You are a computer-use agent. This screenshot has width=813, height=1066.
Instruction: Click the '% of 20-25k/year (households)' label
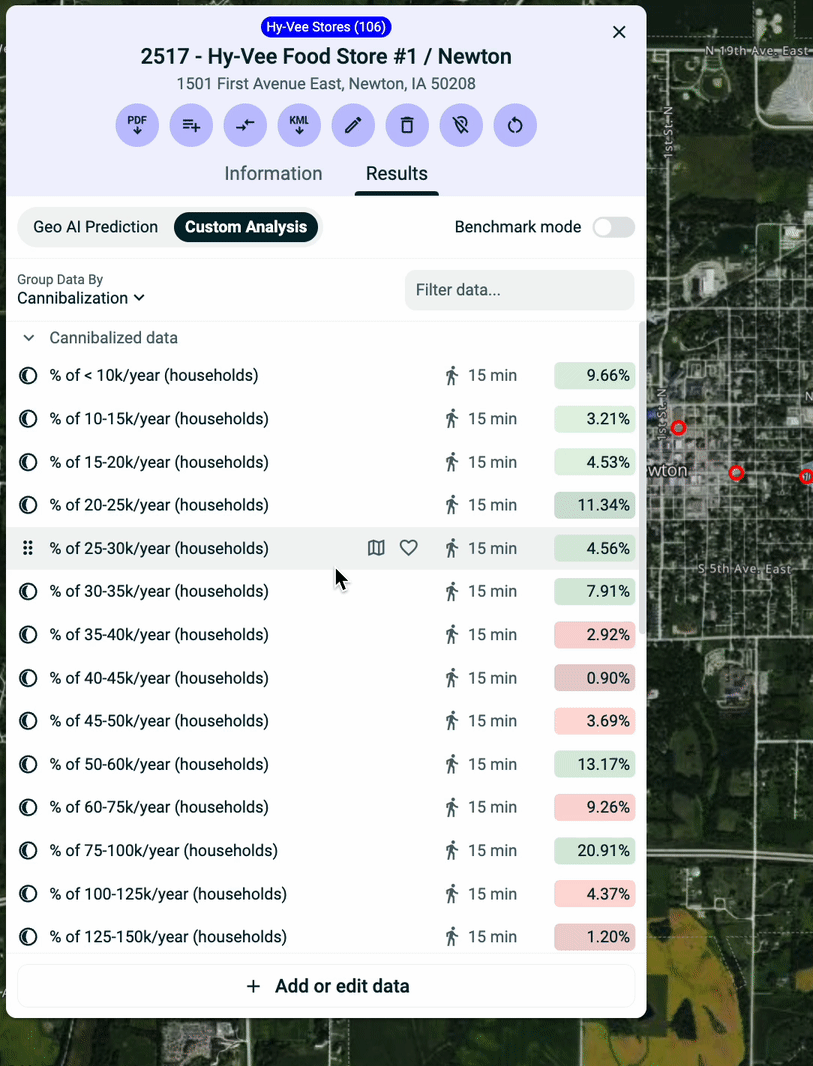(x=159, y=505)
